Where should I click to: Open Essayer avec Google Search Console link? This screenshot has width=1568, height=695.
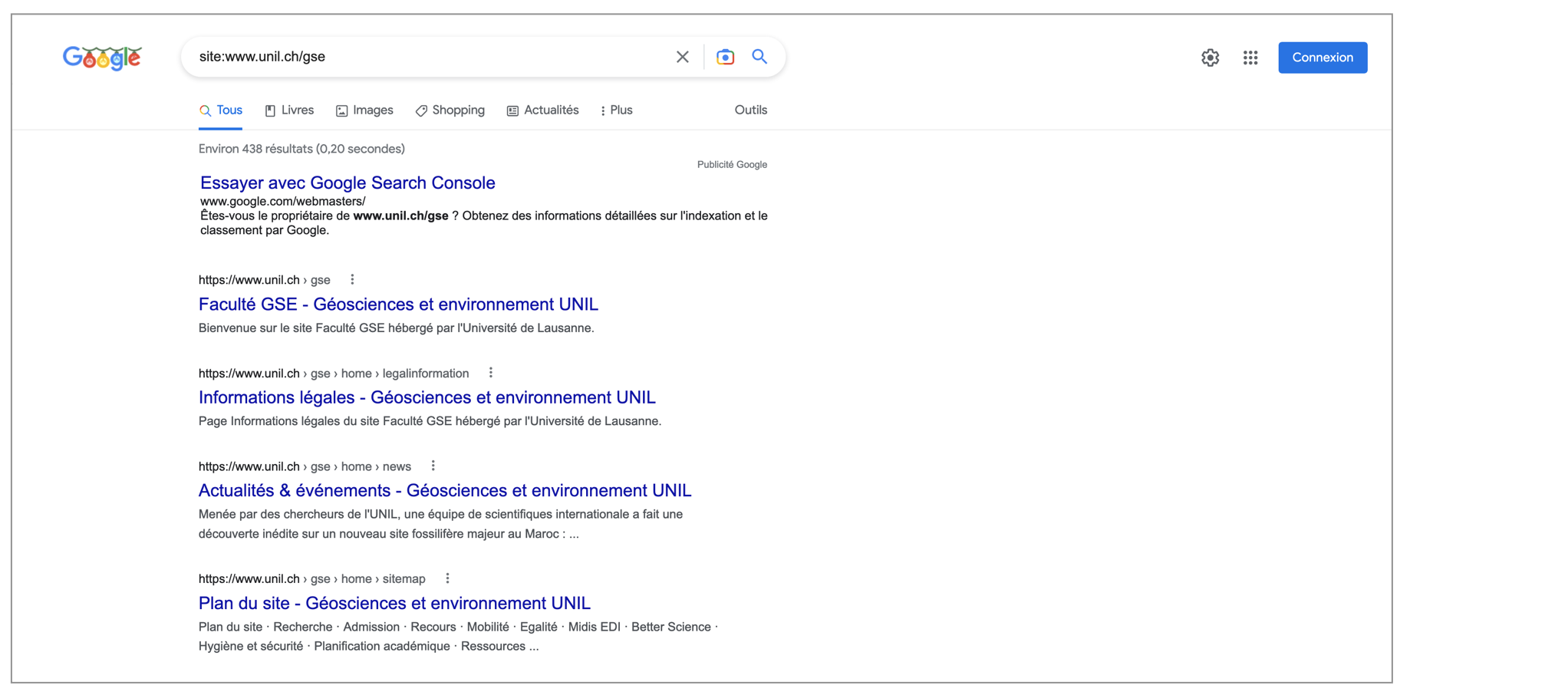pyautogui.click(x=348, y=183)
